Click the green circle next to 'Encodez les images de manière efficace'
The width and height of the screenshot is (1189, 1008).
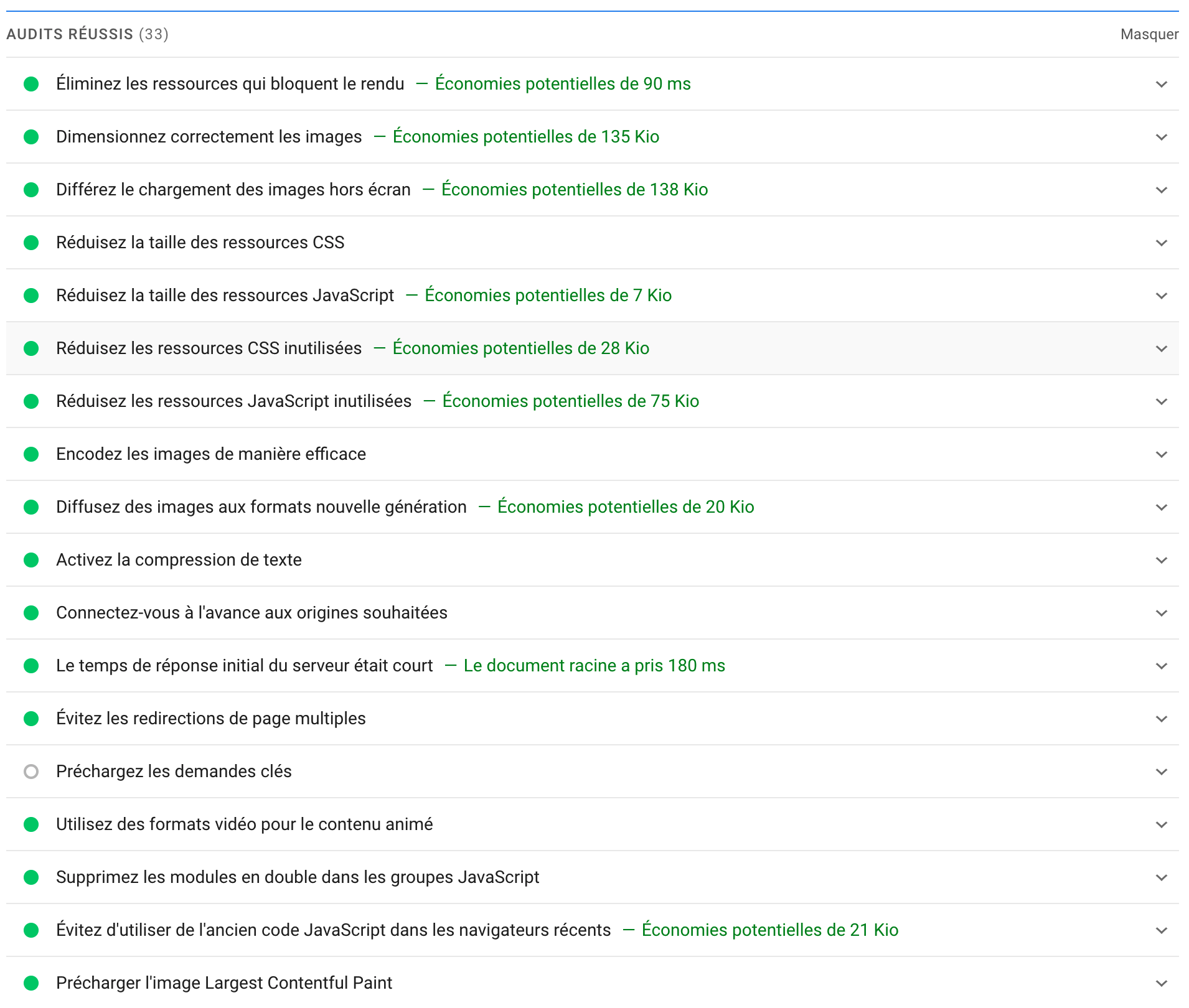coord(32,454)
